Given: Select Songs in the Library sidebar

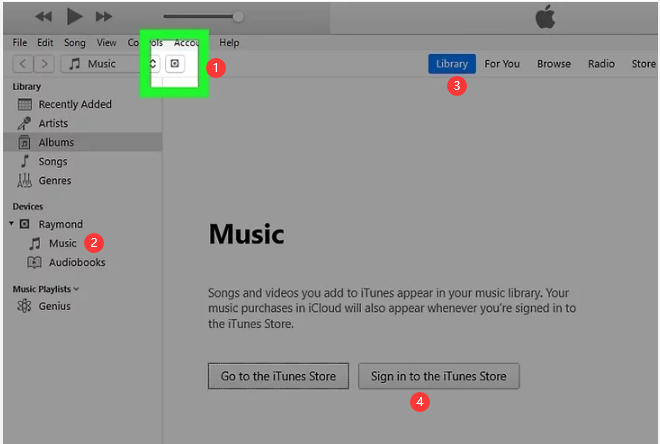Looking at the screenshot, I should tap(82, 161).
